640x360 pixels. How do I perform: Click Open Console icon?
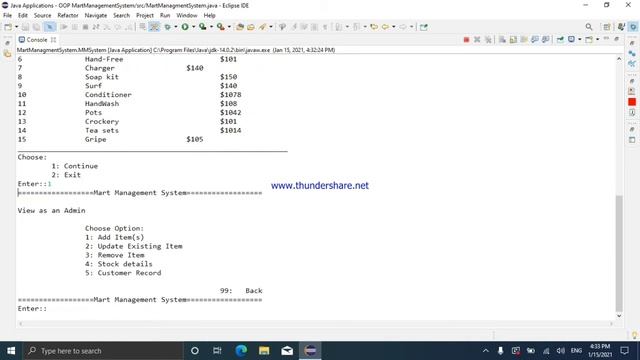coord(589,40)
